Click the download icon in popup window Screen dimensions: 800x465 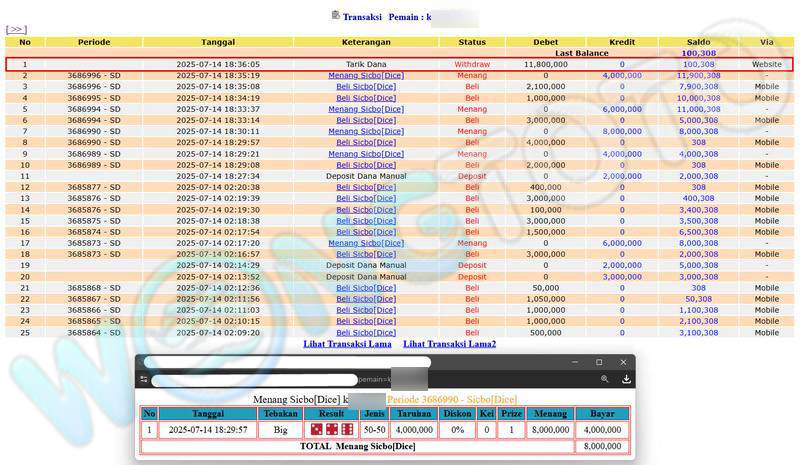click(x=626, y=380)
